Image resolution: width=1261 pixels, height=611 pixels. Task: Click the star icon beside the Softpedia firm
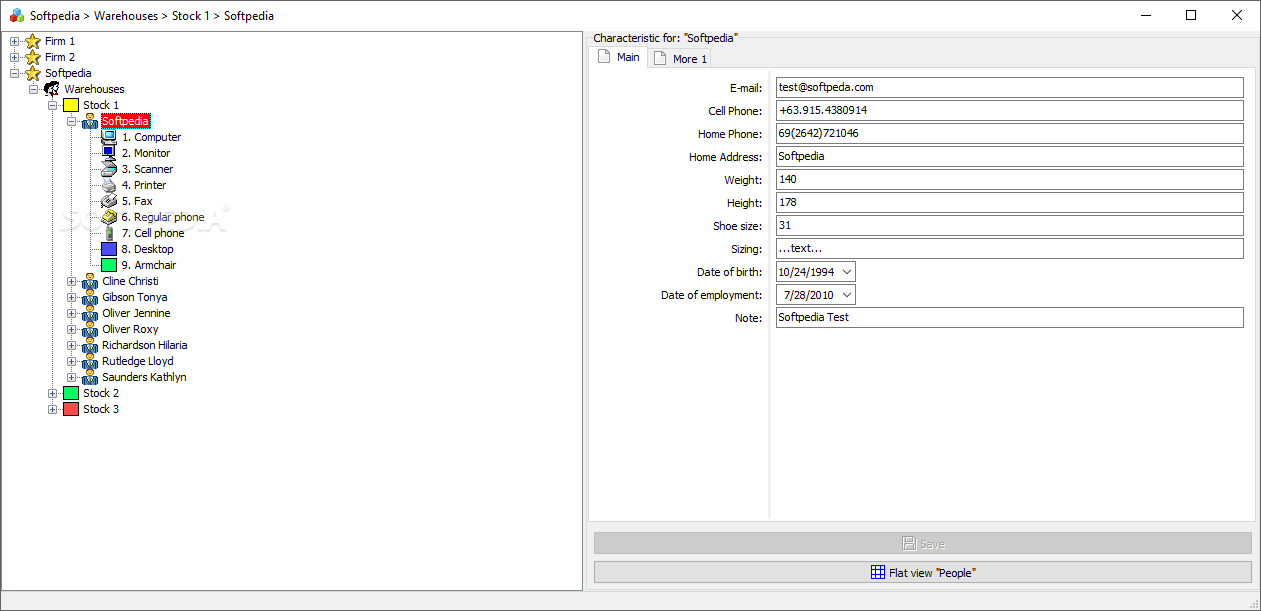33,73
